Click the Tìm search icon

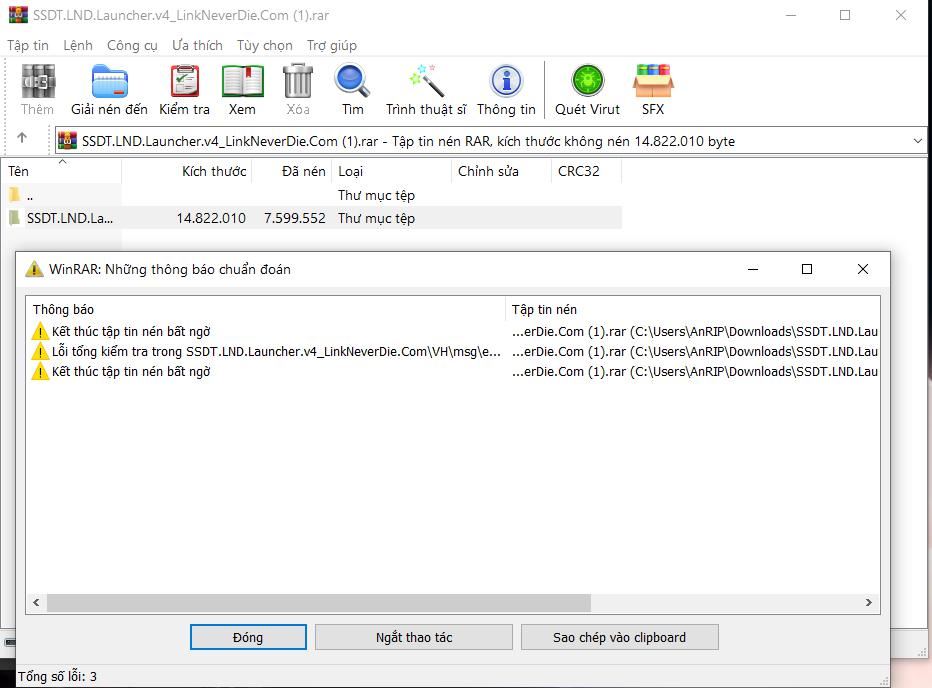point(352,90)
